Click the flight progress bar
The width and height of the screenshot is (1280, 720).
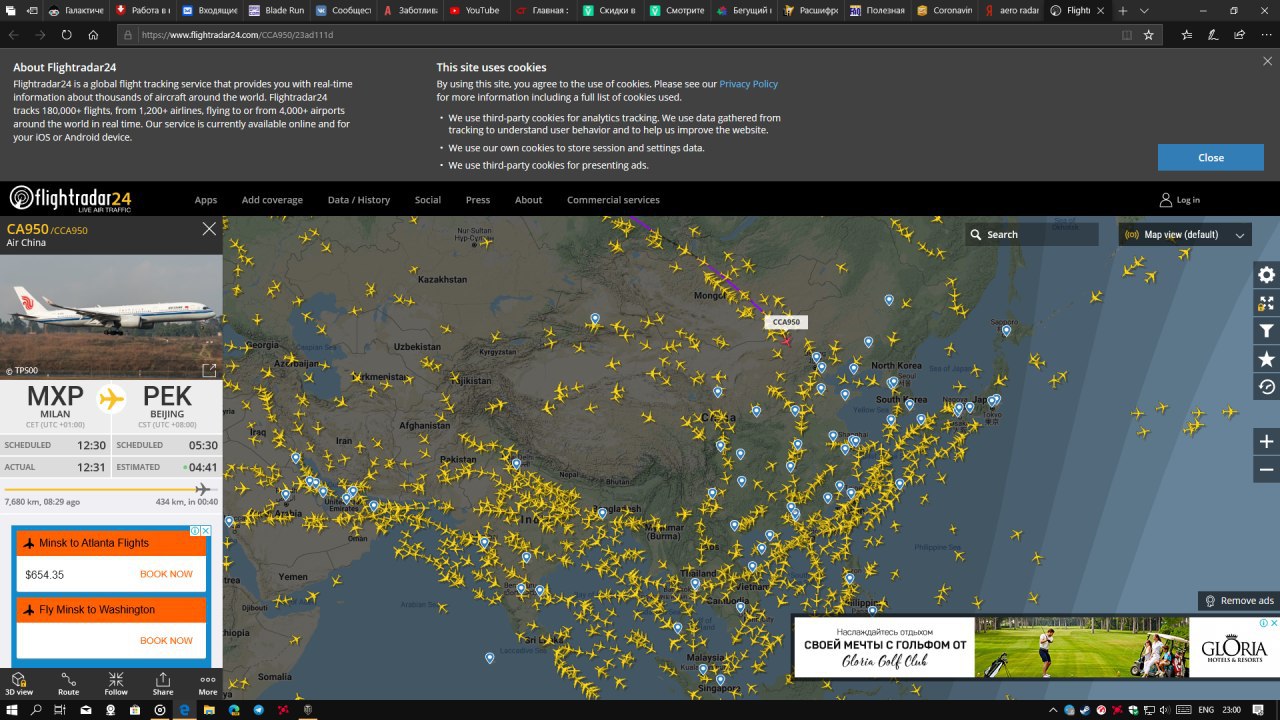point(111,489)
